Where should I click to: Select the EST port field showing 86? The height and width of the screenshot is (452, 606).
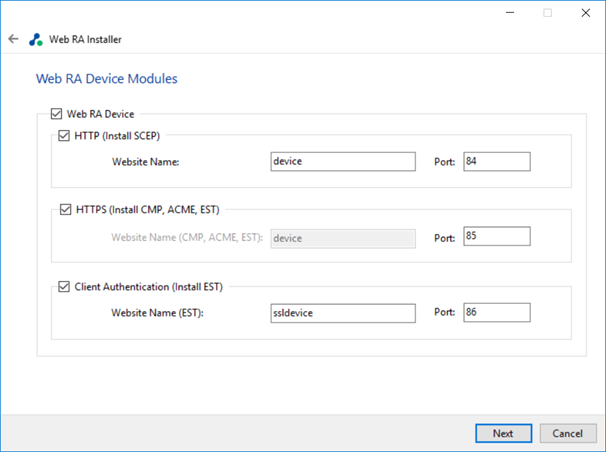(497, 312)
